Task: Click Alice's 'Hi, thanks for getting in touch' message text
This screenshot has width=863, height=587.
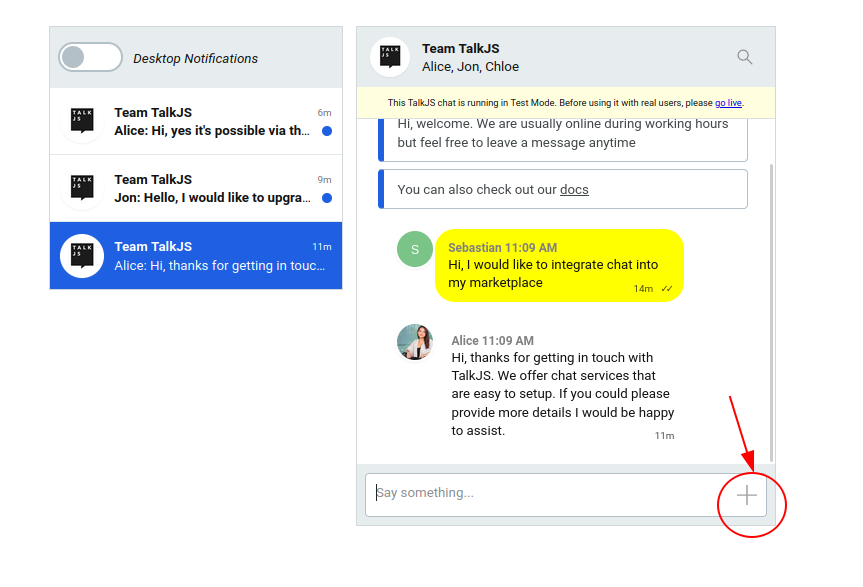Action: [562, 394]
